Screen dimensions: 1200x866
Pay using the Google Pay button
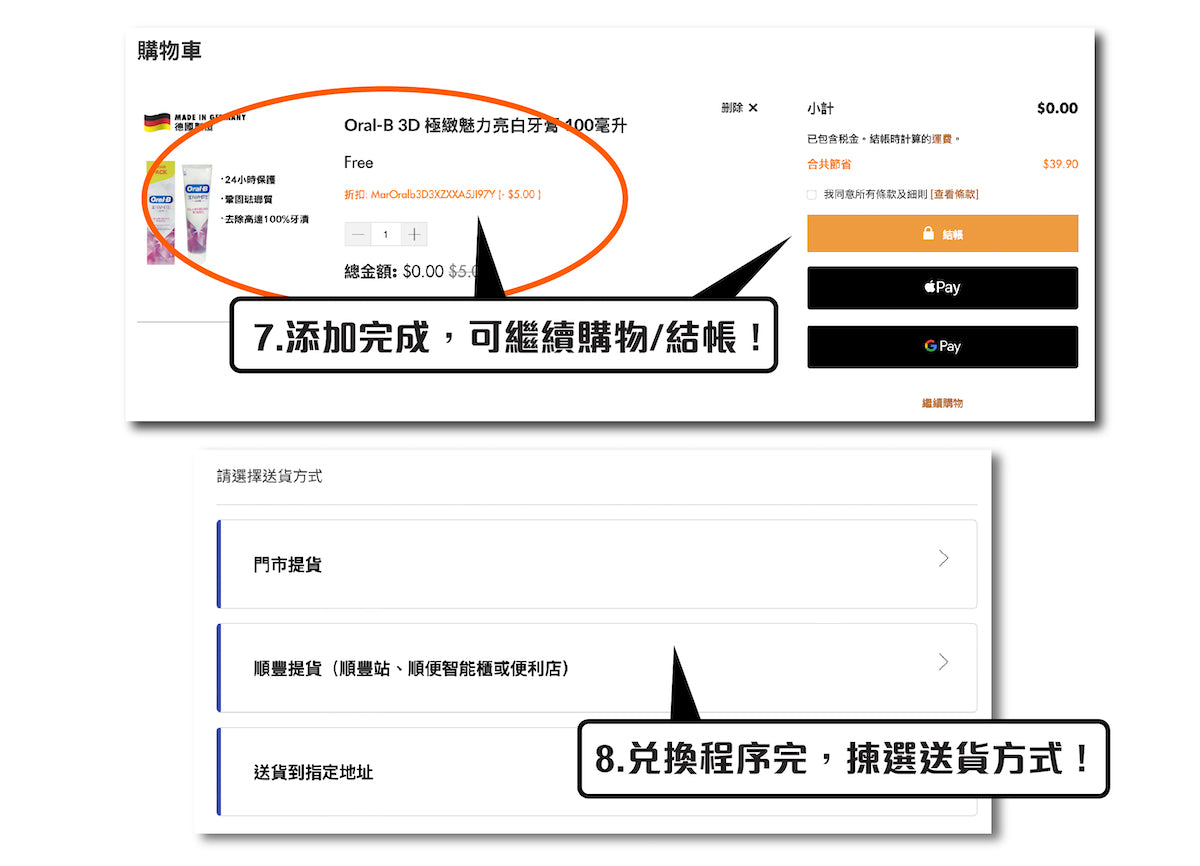pos(942,347)
